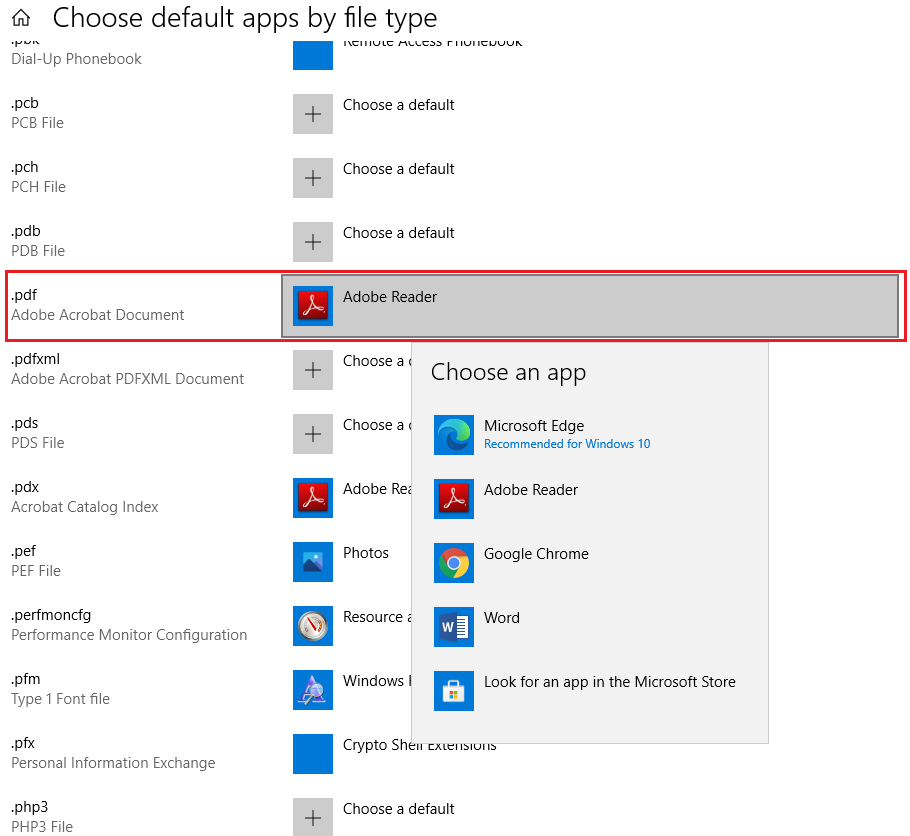Click the PDB File description
The width and height of the screenshot is (910, 836).
click(x=38, y=251)
